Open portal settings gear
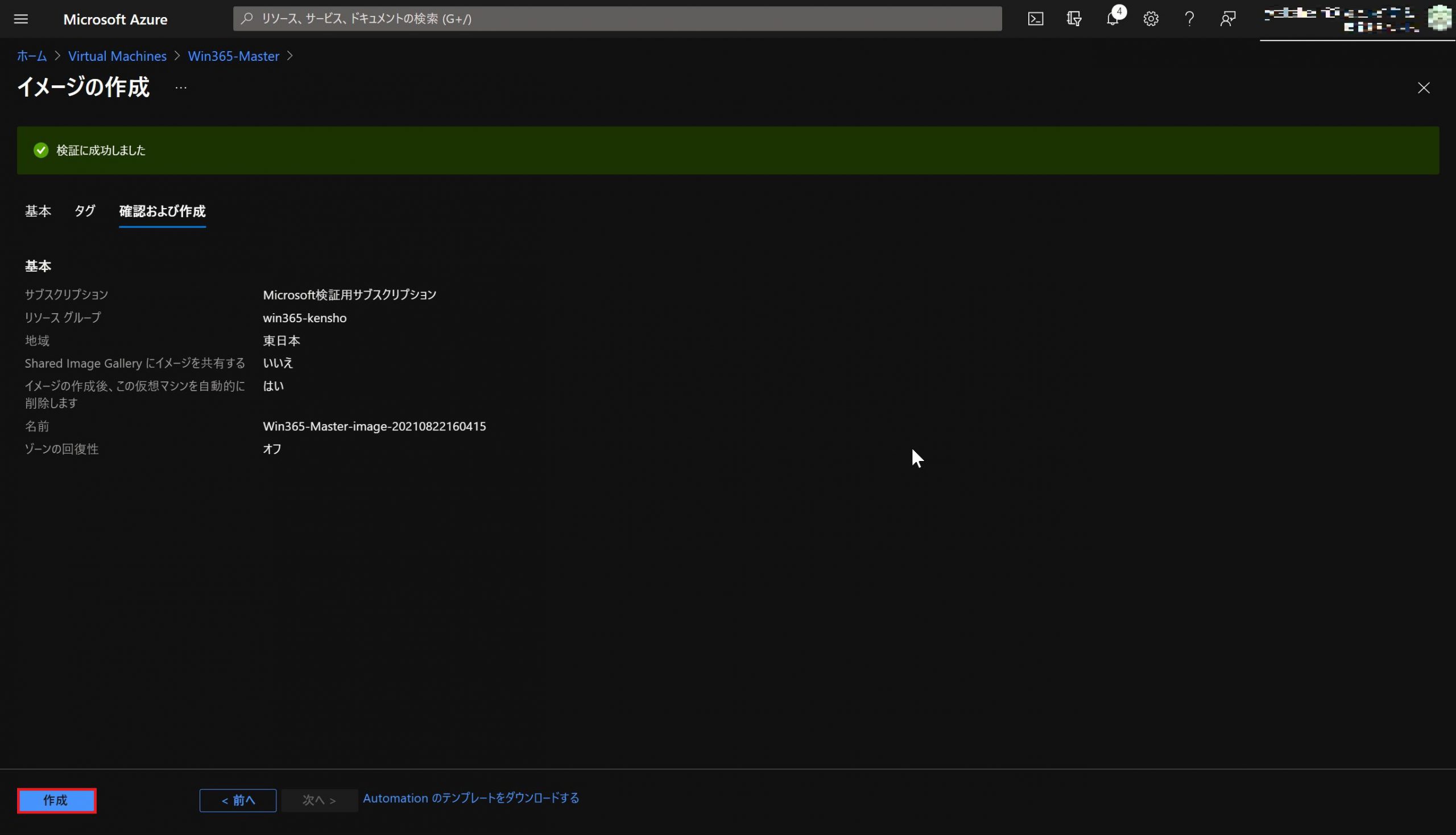Screen dimensions: 1456x835 click(x=1151, y=19)
